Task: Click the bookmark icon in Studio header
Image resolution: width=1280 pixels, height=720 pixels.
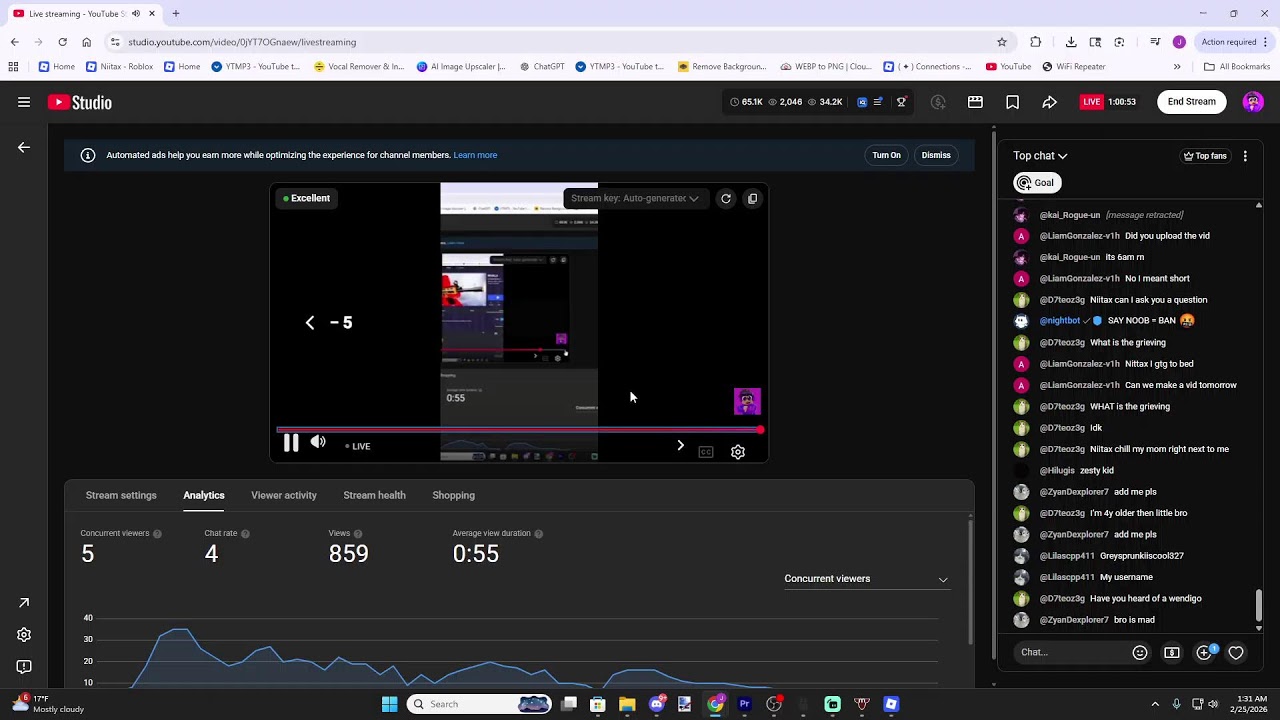Action: pos(1012,102)
